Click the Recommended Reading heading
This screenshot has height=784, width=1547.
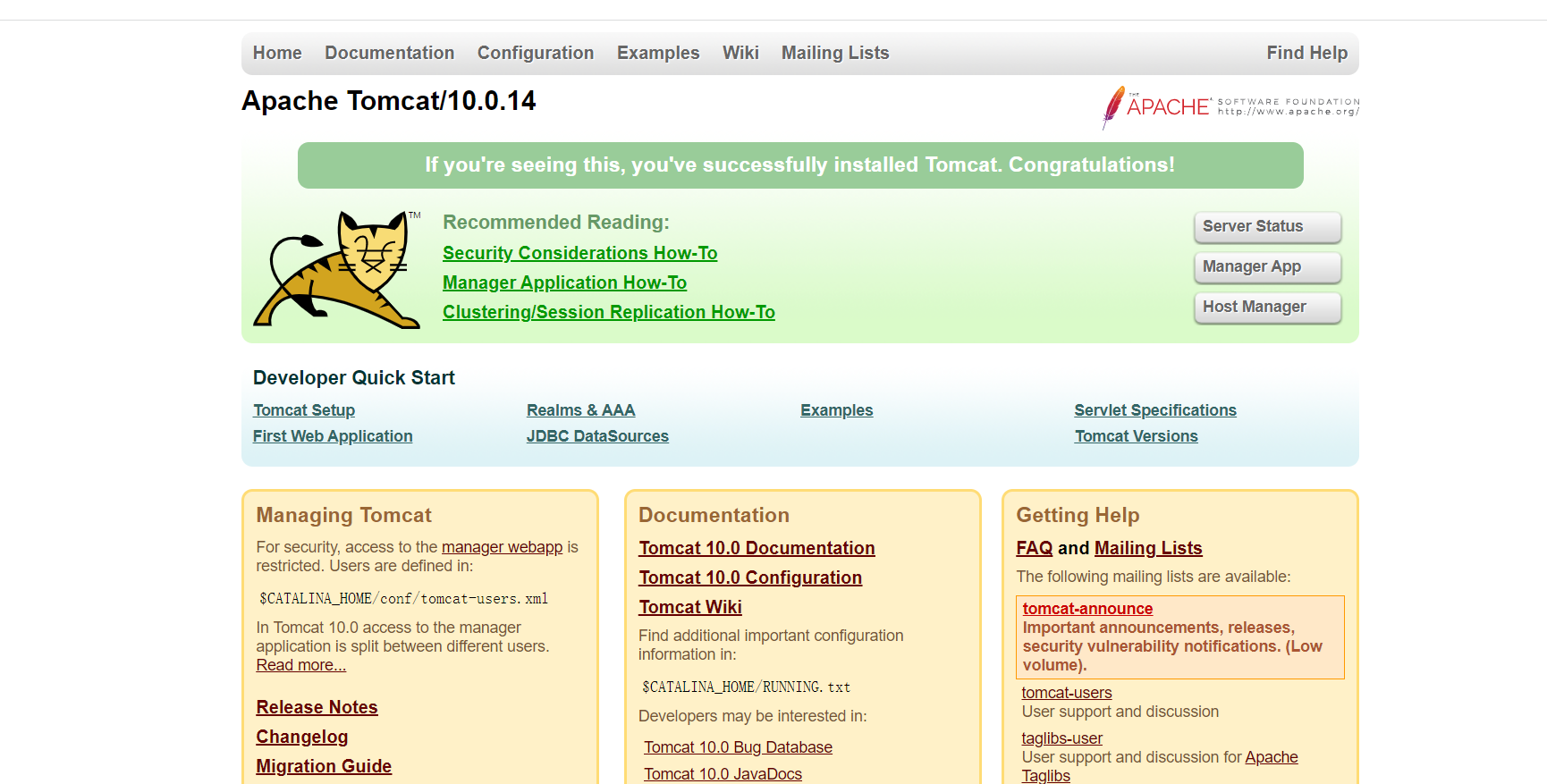pos(556,223)
